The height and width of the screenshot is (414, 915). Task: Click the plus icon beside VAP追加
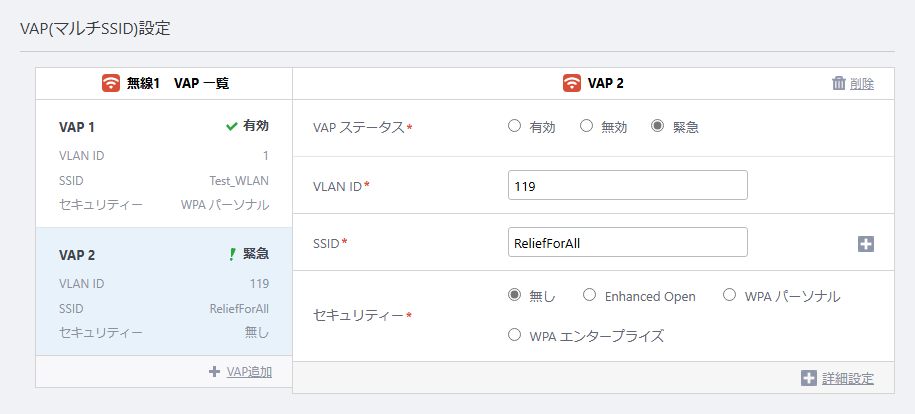tap(214, 371)
